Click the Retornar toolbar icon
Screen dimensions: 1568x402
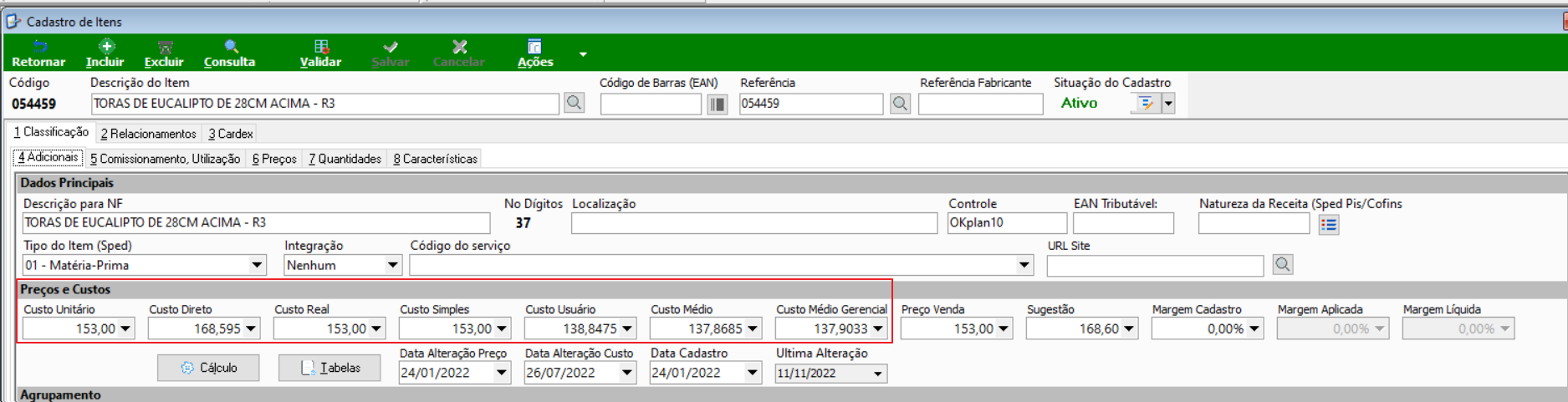pyautogui.click(x=38, y=53)
